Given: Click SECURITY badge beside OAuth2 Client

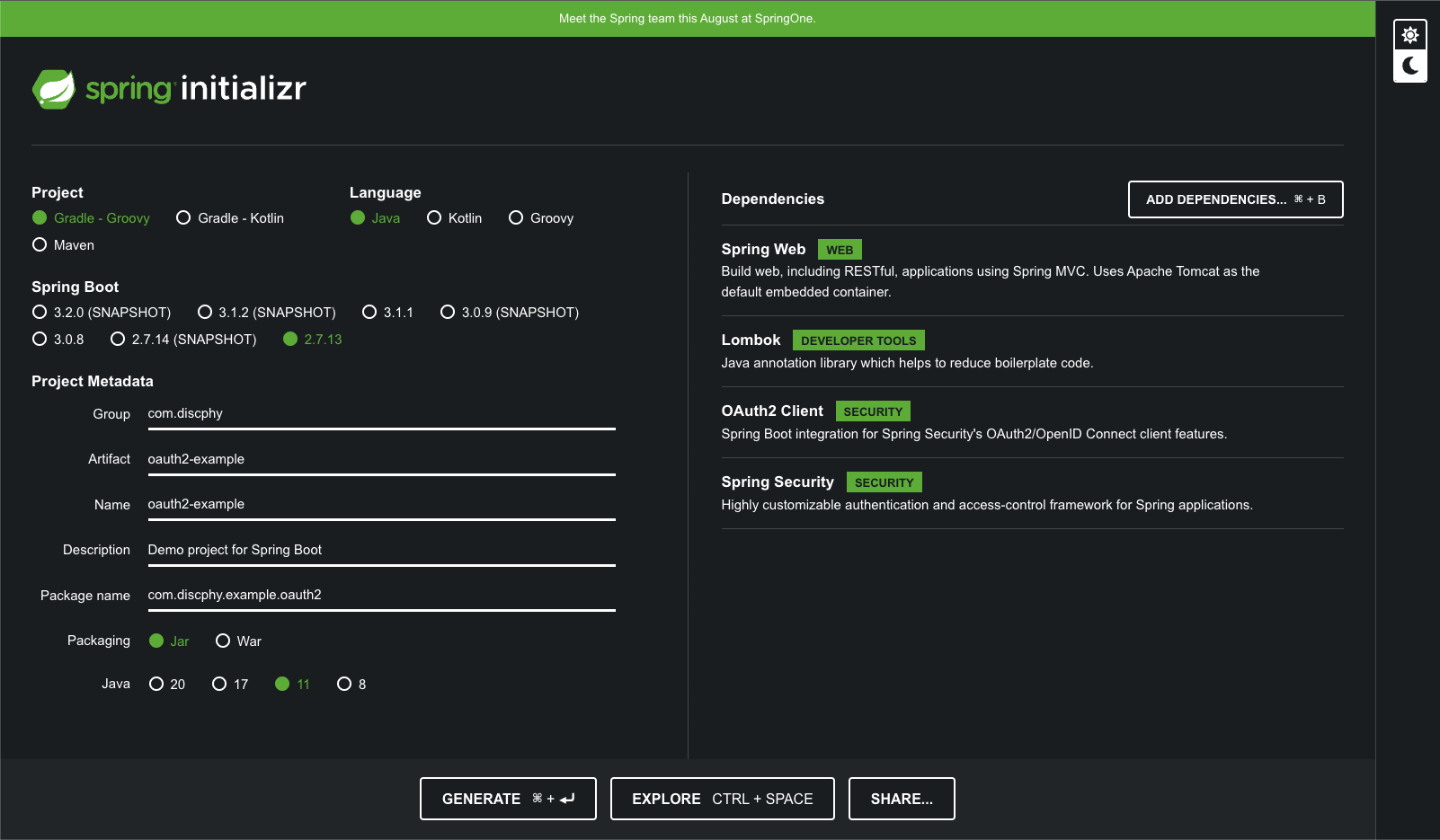Looking at the screenshot, I should [x=873, y=411].
